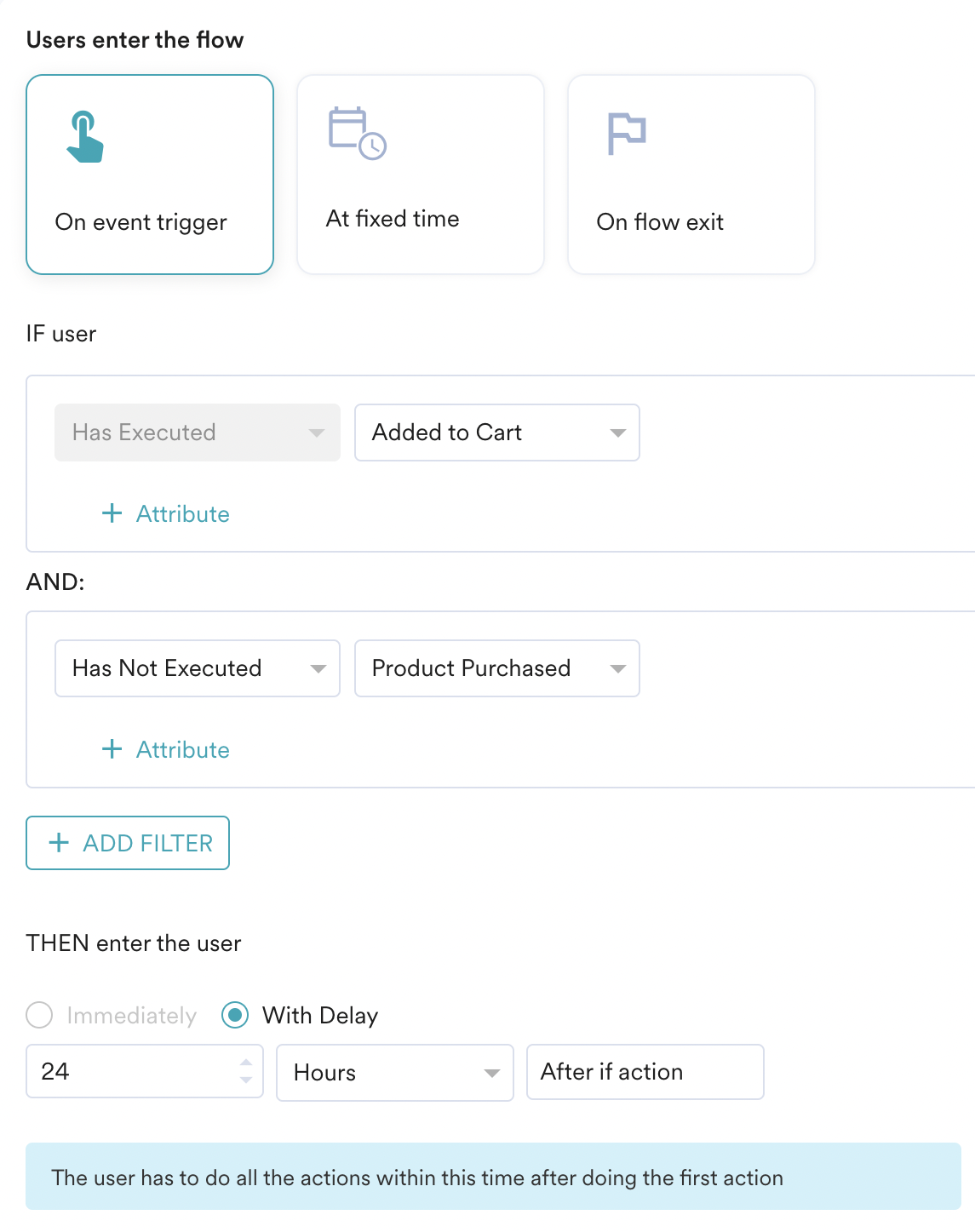This screenshot has width=975, height=1232.
Task: Click the calendar clock fixed time icon
Action: click(x=357, y=133)
